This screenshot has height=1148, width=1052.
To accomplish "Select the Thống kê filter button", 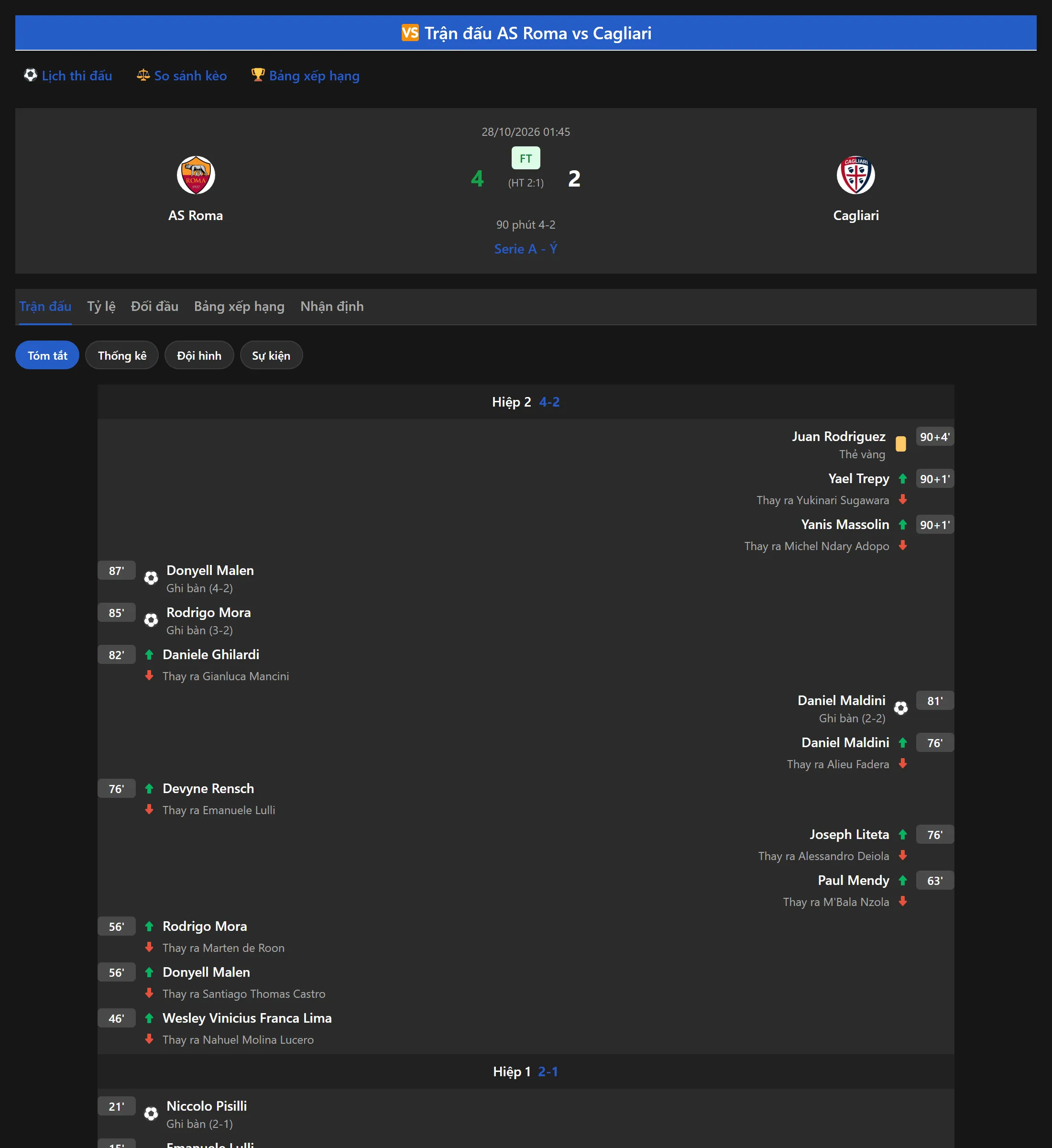I will click(x=122, y=355).
